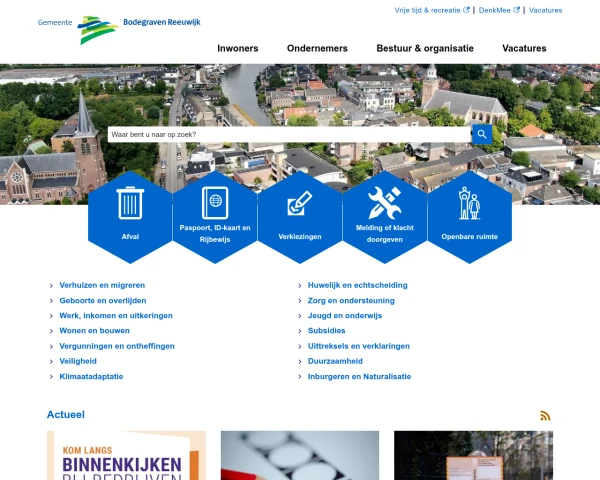Go to Vacatures in main navigation
The height and width of the screenshot is (480, 600).
pyautogui.click(x=524, y=48)
